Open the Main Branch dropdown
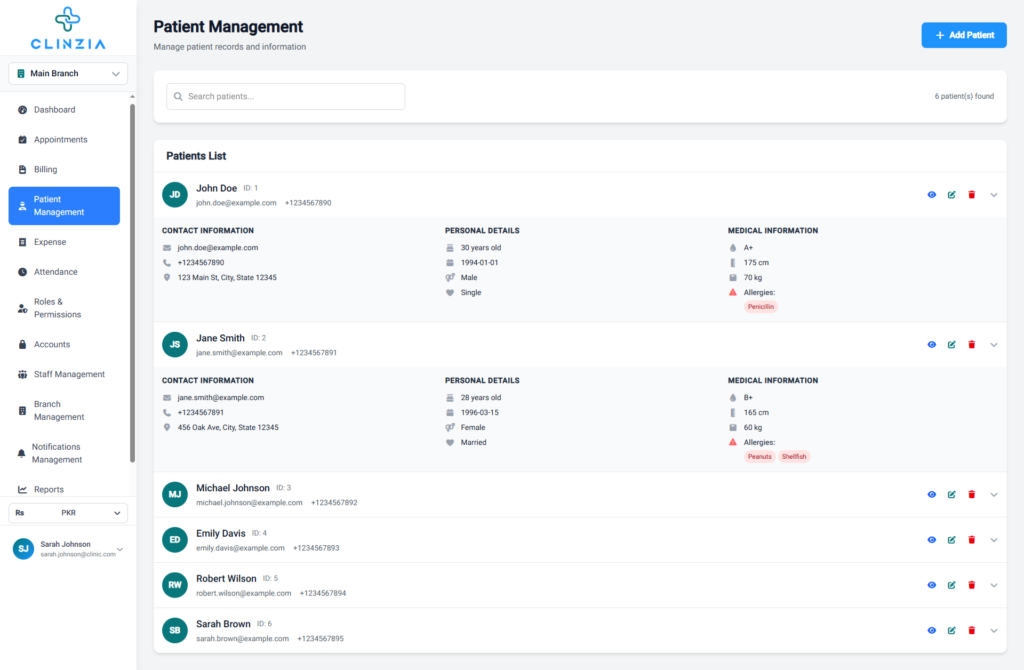Screen dimensions: 1024x670 [x=68, y=73]
